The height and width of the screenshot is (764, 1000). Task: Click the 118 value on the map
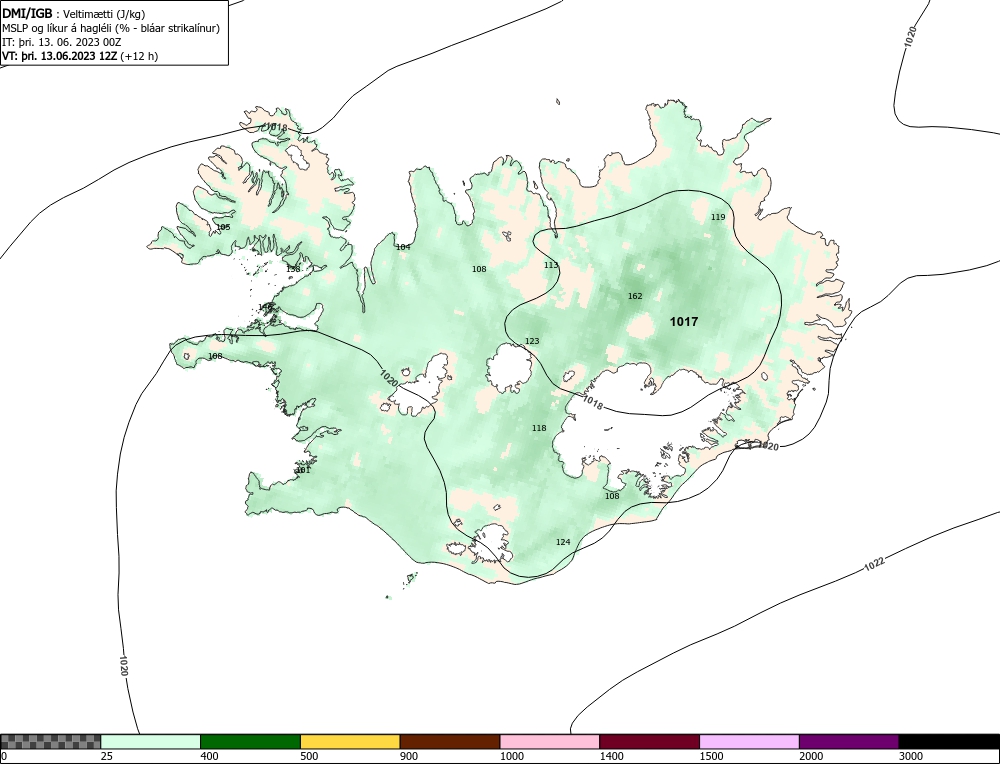click(x=539, y=428)
